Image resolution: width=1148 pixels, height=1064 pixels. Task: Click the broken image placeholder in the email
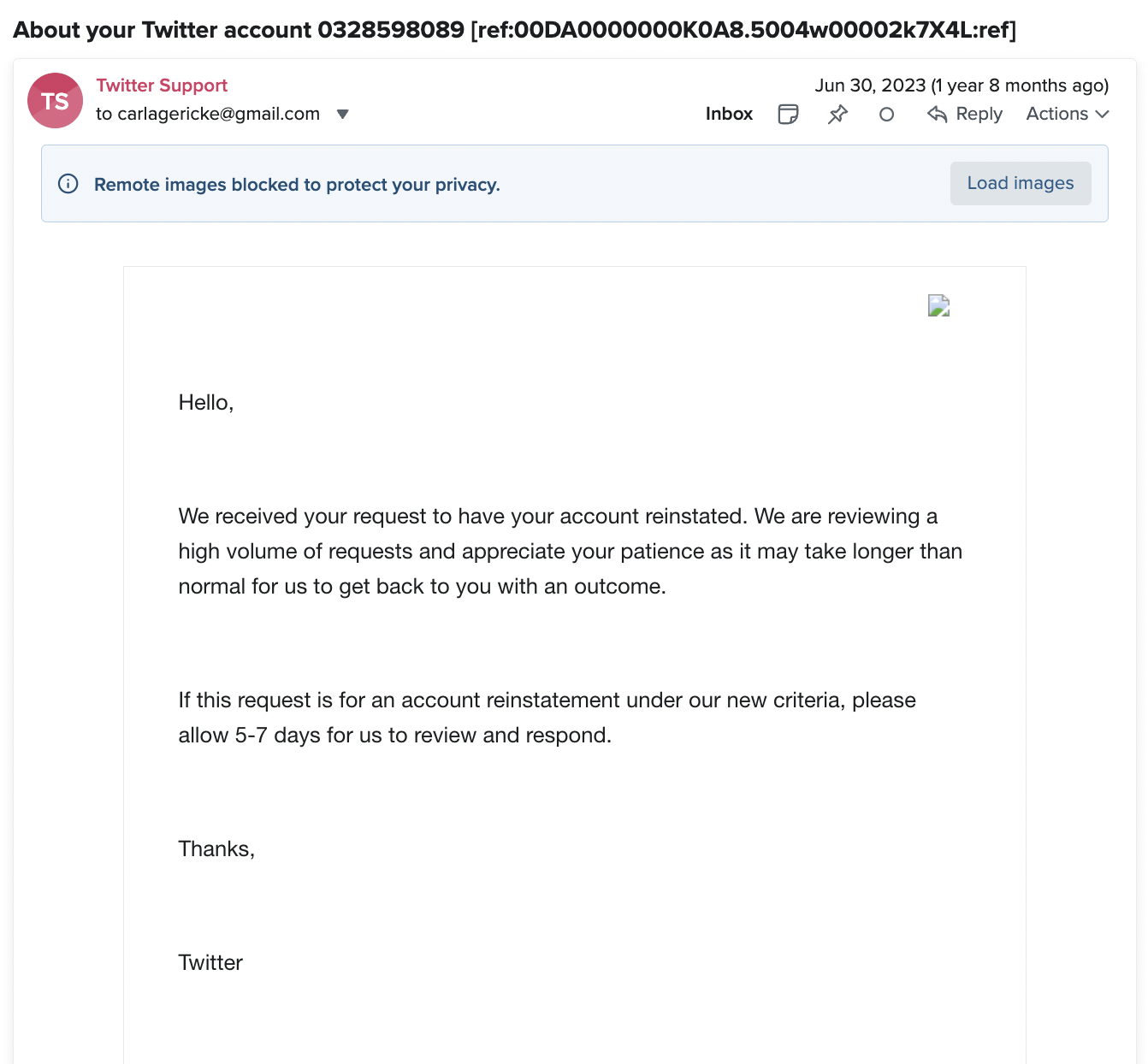coord(939,305)
